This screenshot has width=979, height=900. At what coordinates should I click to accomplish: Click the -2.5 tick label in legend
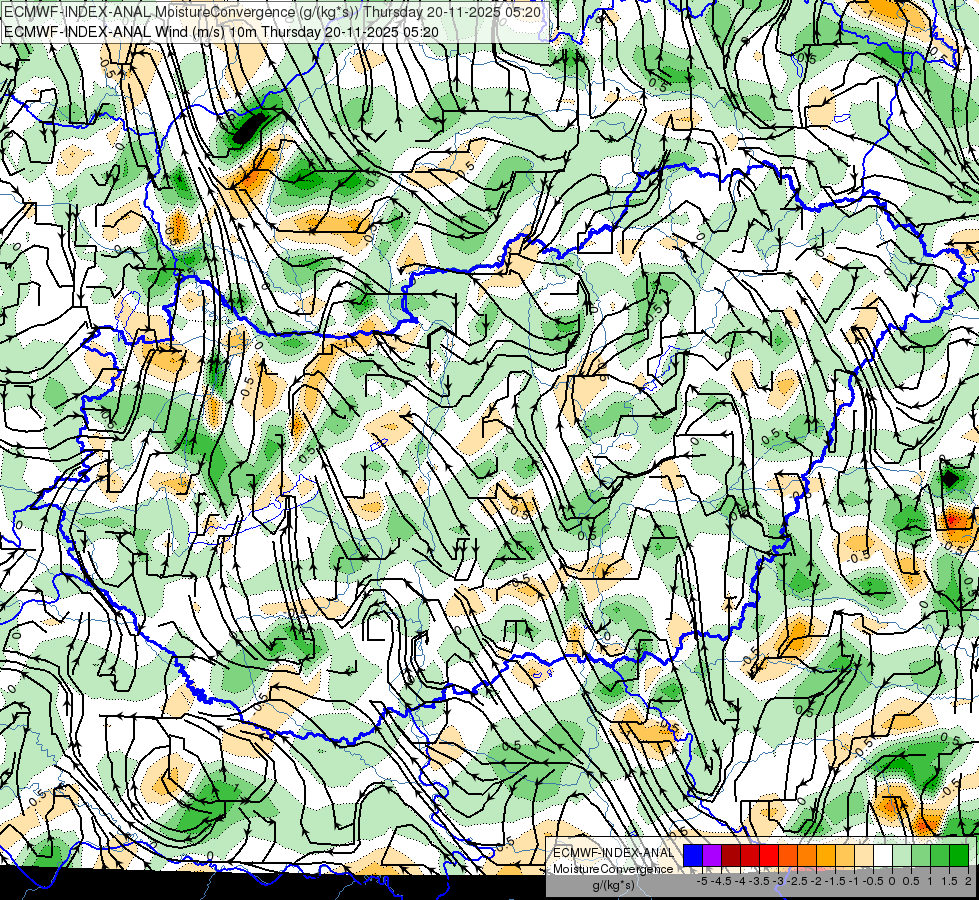(797, 881)
